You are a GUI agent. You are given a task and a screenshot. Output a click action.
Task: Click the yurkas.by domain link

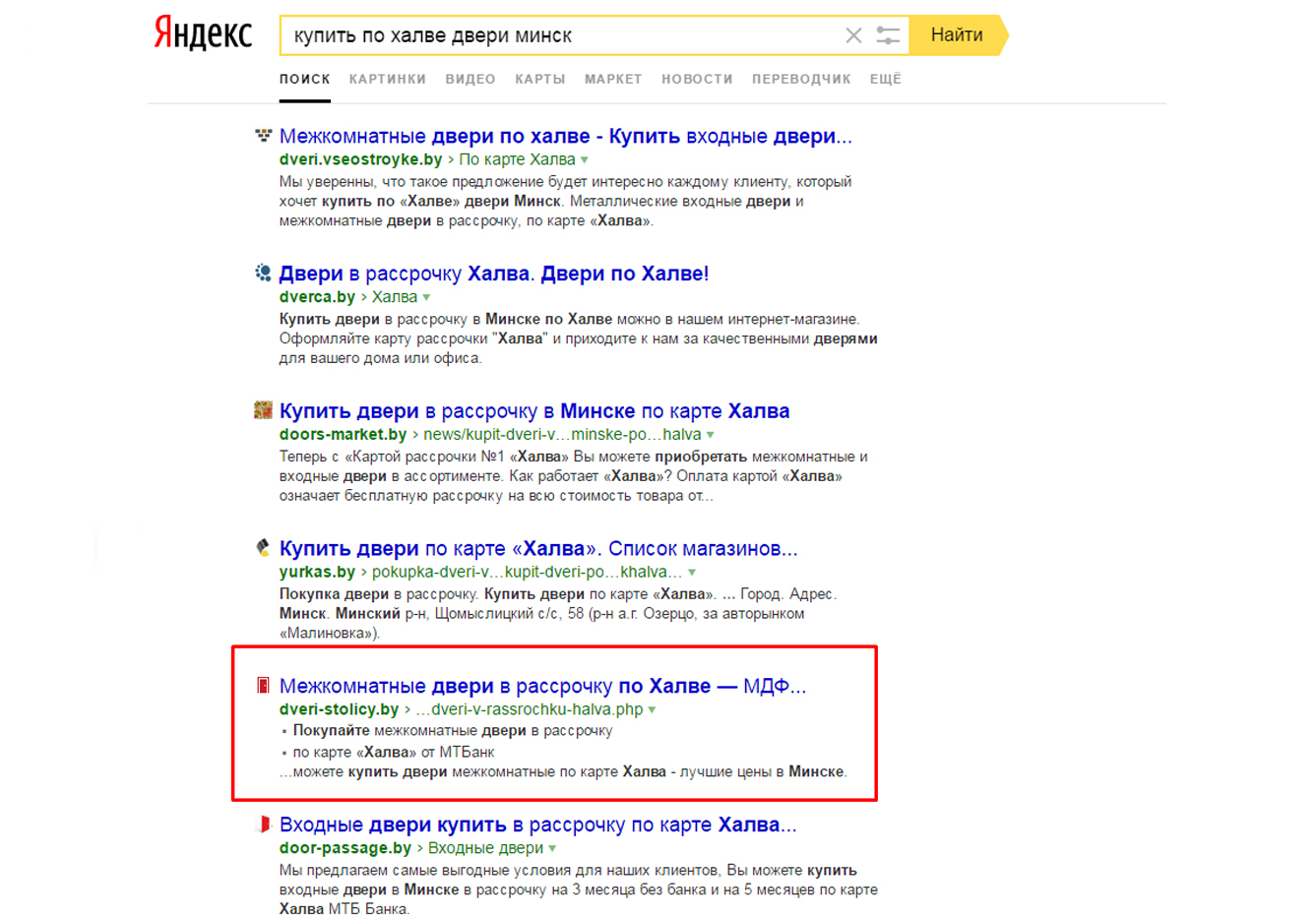pos(317,572)
